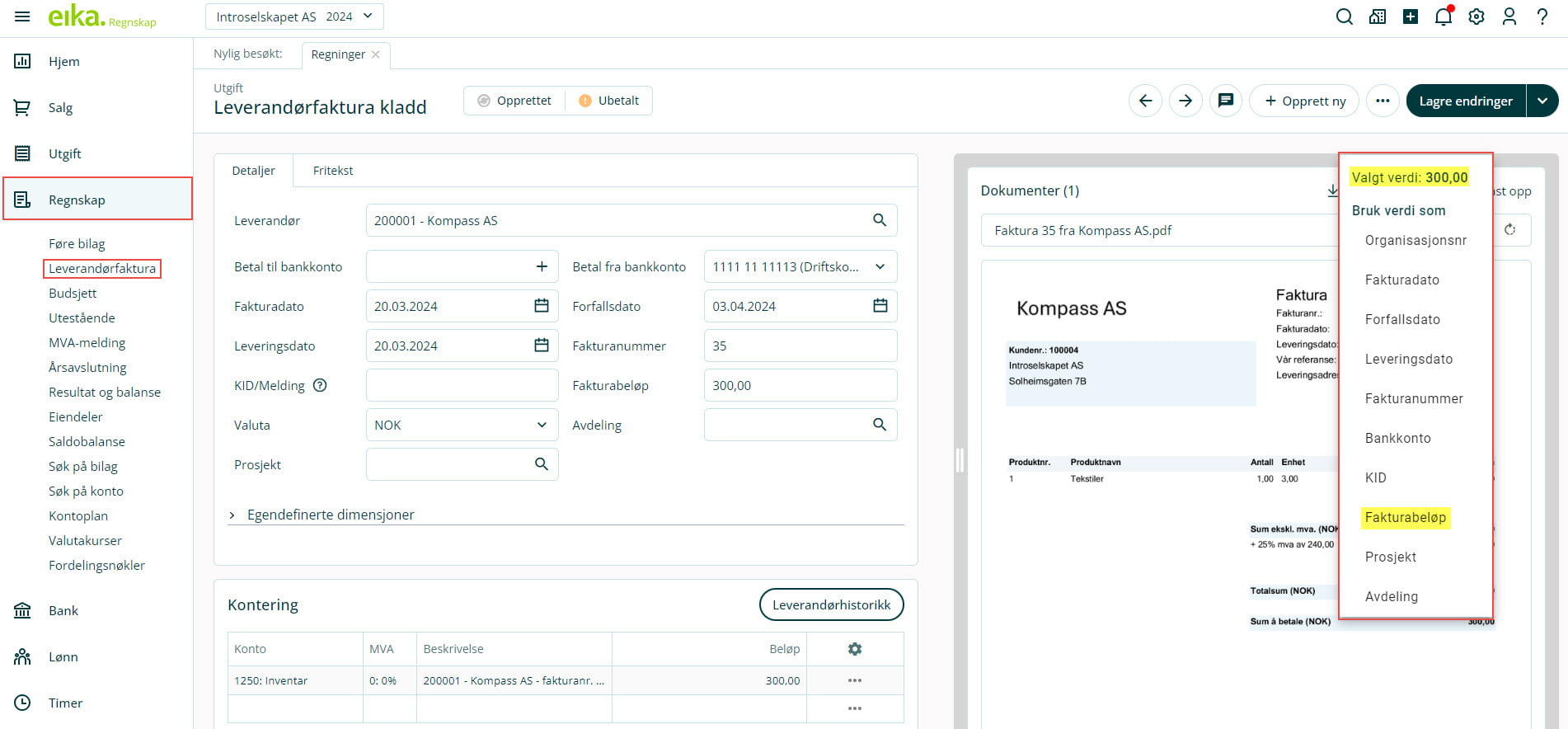
Task: Click the Leverandørhistorikk button
Action: point(831,604)
